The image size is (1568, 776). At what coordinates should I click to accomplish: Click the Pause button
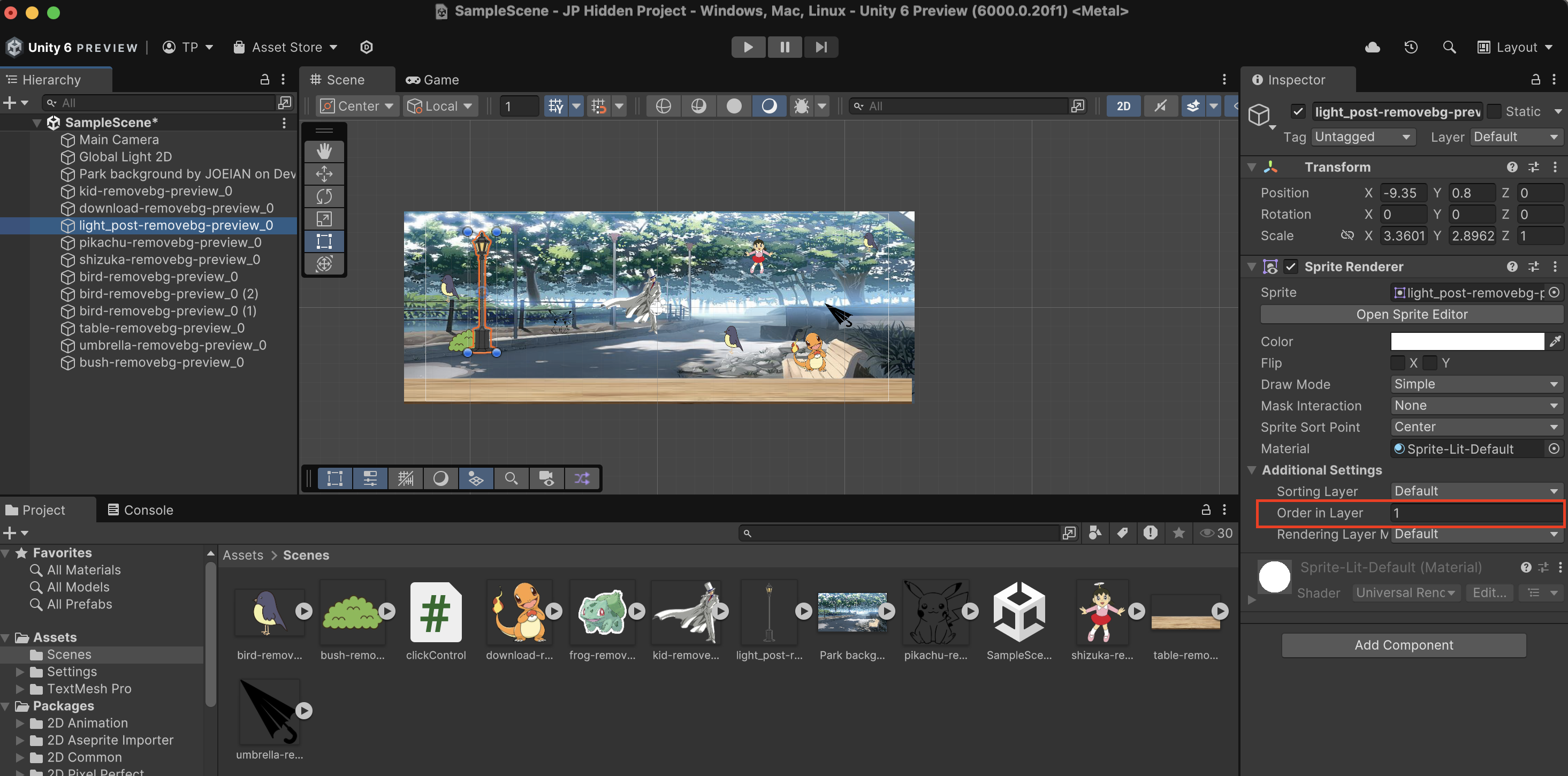click(785, 47)
